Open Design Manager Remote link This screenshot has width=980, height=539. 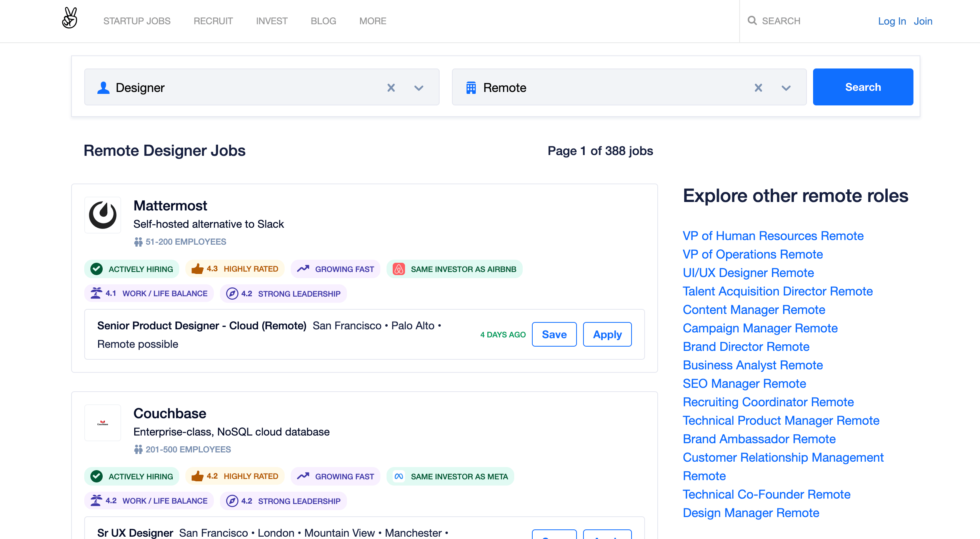coord(751,513)
